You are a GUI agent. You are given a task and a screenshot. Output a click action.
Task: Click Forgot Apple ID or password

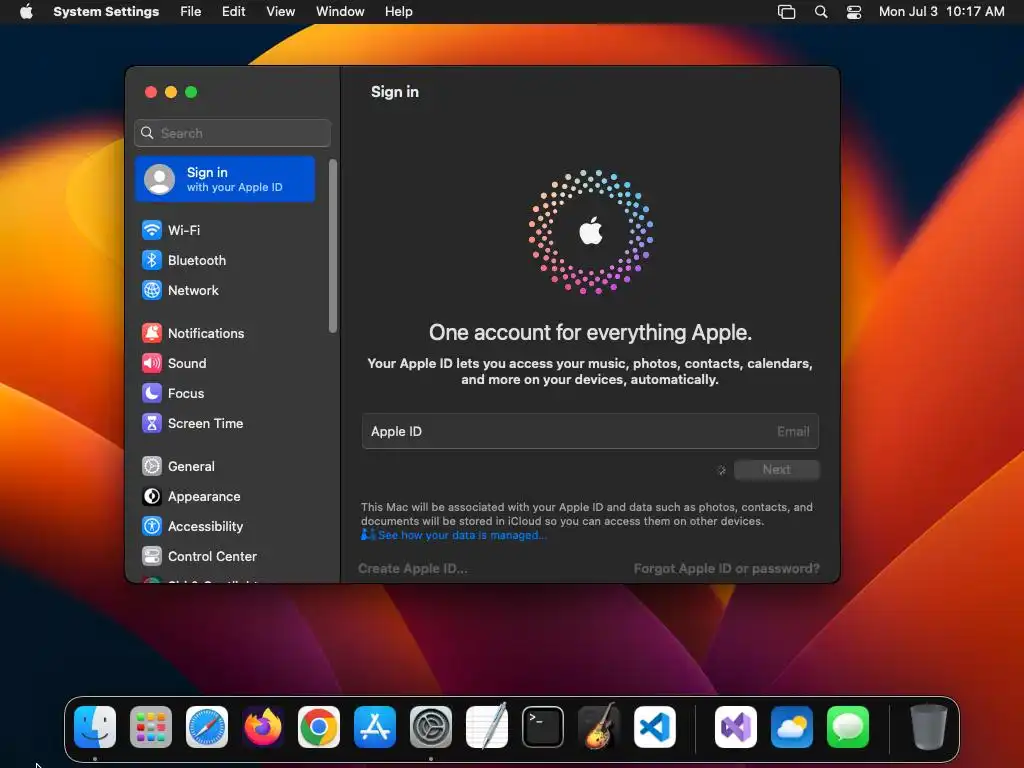point(726,568)
